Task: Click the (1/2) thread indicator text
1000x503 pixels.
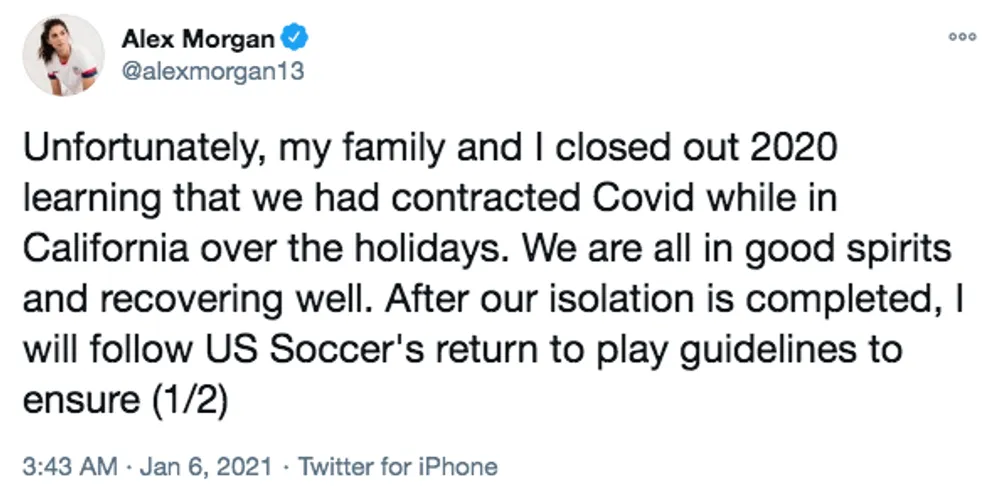Action: click(x=189, y=401)
